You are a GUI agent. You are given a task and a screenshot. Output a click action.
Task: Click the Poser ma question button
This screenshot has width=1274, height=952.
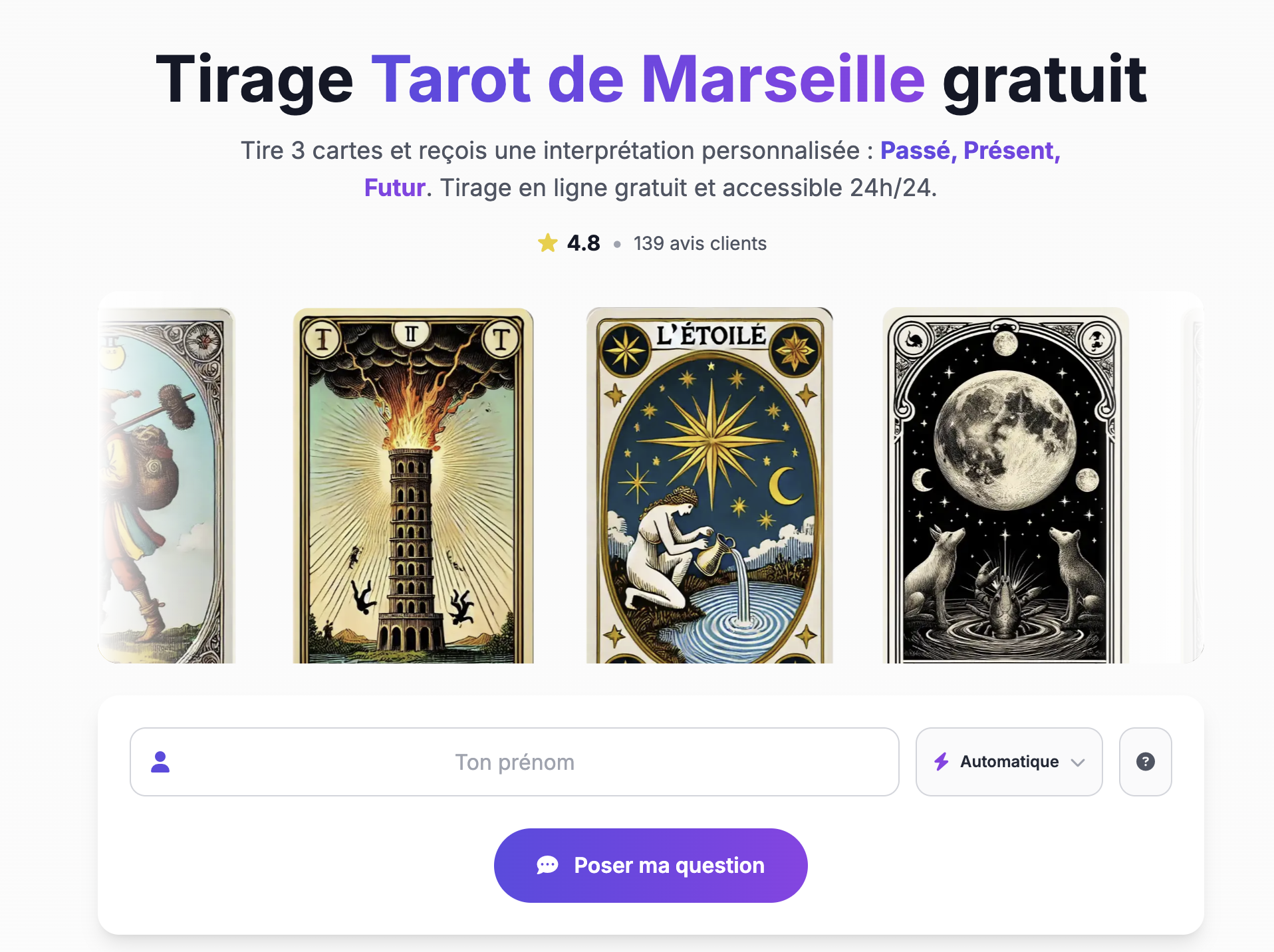click(650, 865)
